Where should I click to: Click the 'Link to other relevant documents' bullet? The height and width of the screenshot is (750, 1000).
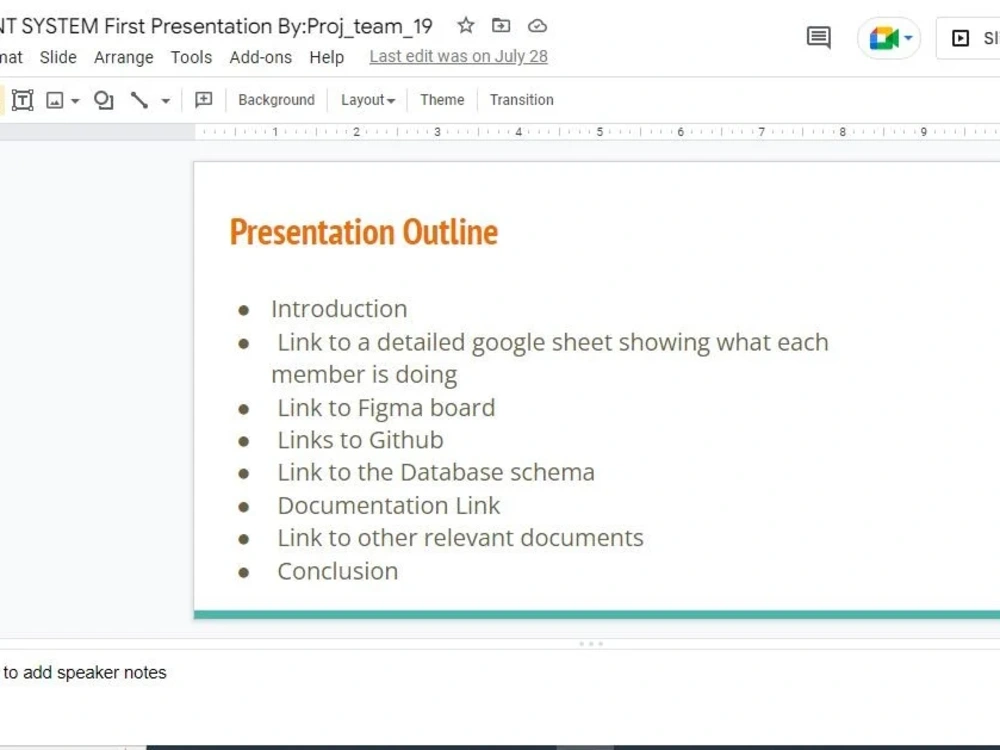tap(460, 538)
